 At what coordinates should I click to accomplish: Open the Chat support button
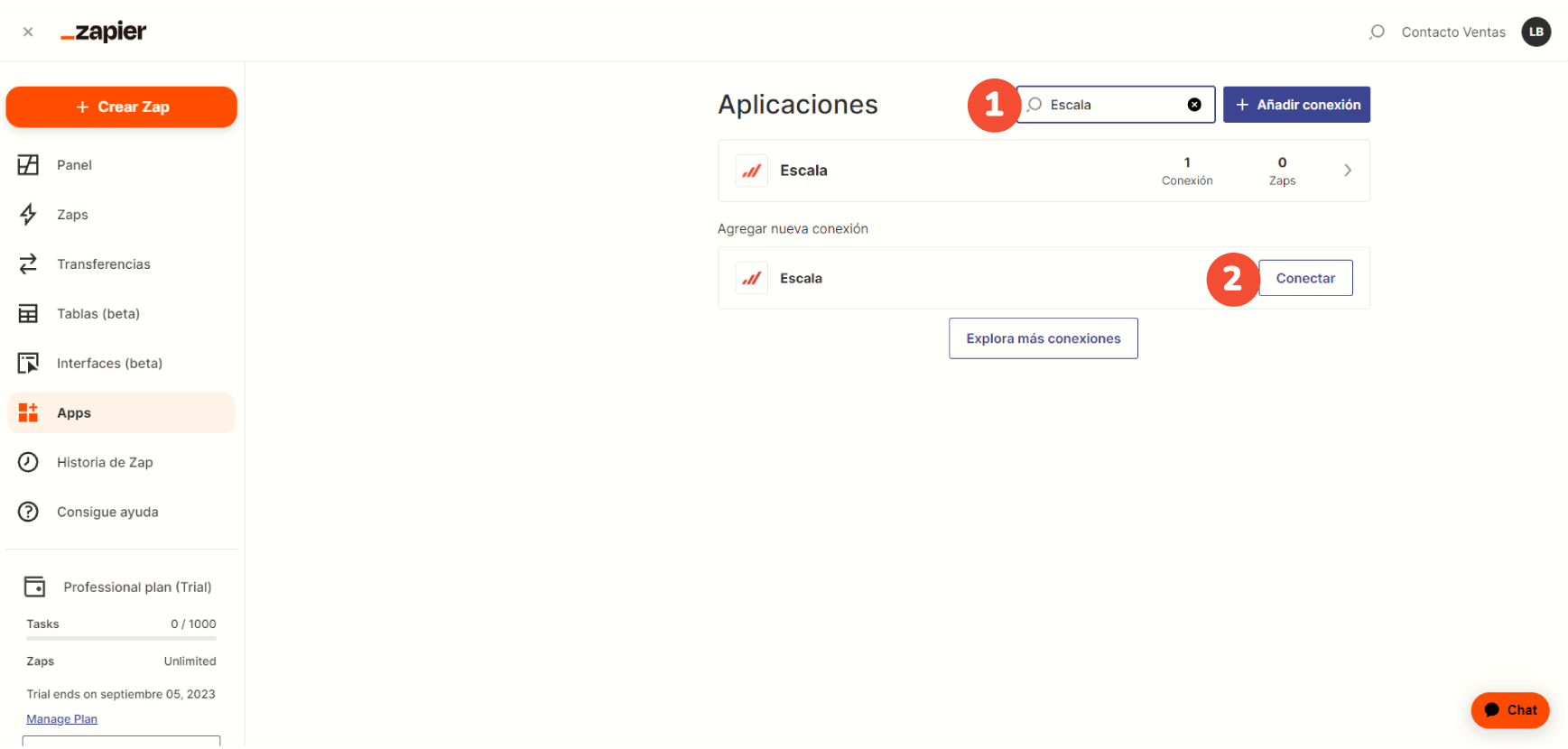(x=1510, y=710)
